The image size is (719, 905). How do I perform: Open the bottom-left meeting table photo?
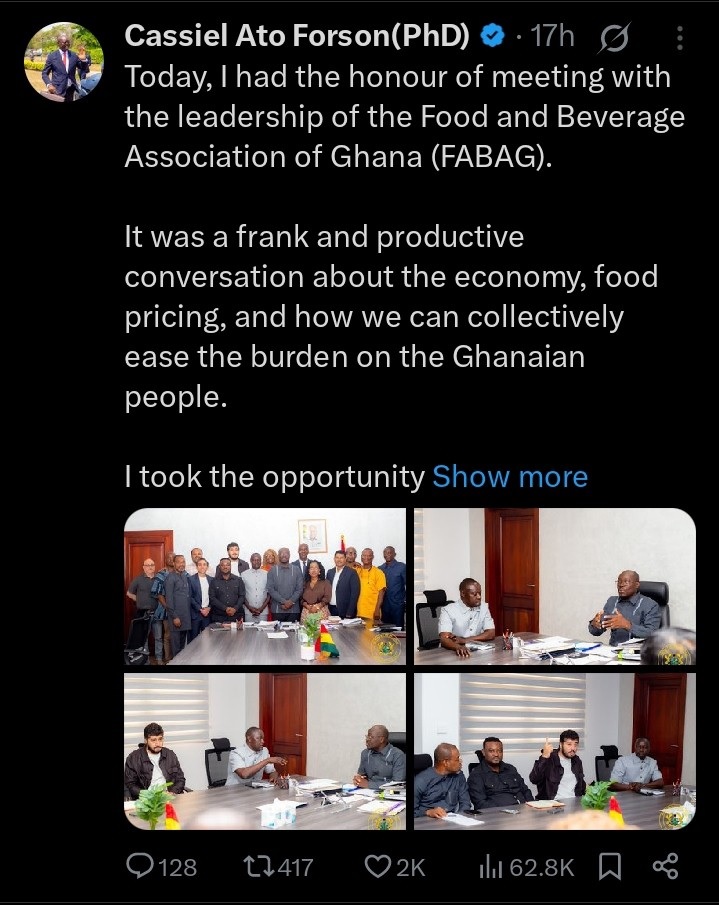tap(265, 751)
